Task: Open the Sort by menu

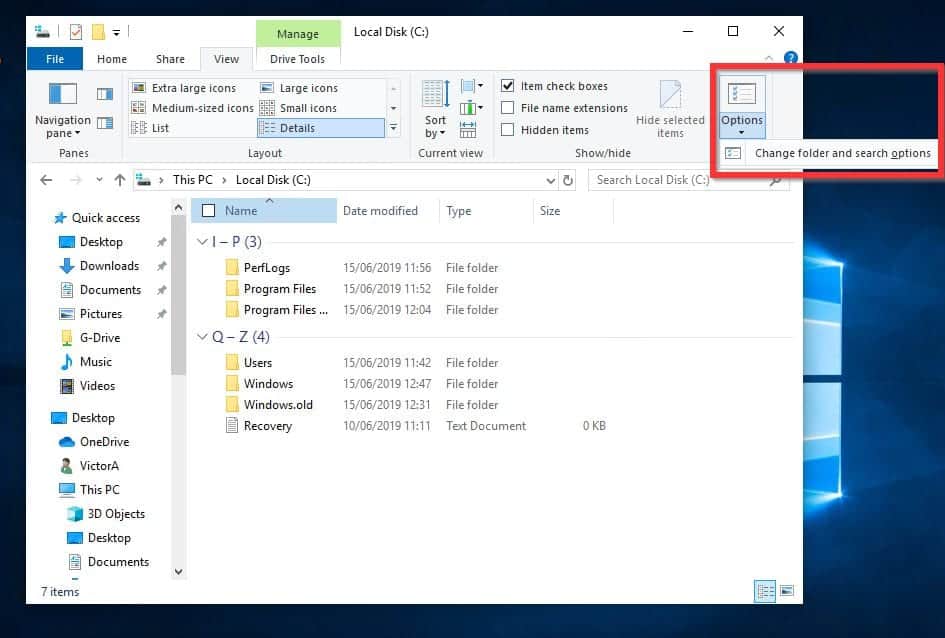Action: coord(435,109)
